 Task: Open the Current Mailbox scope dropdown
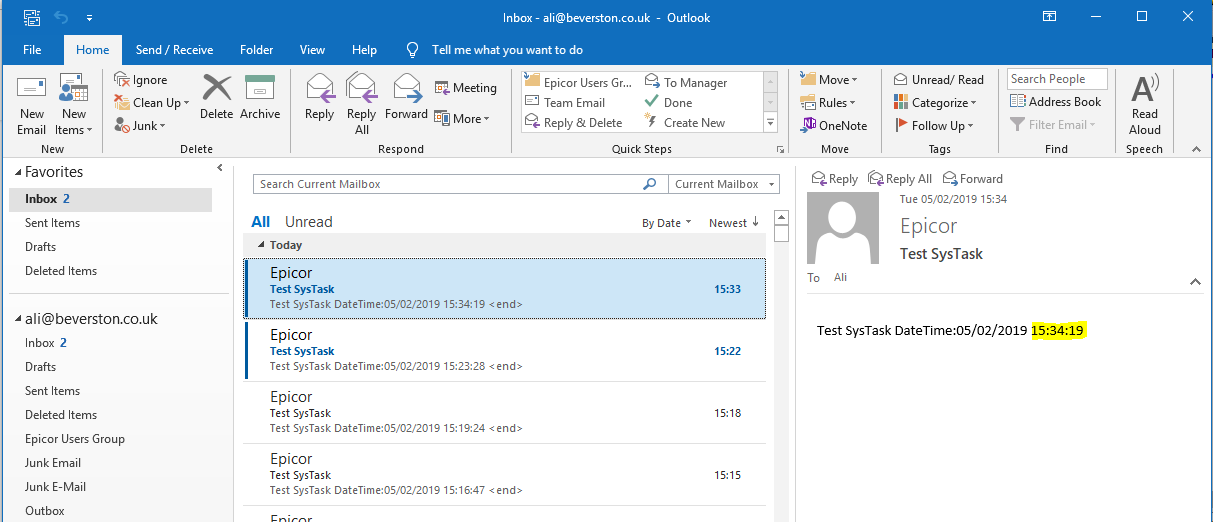pos(724,184)
